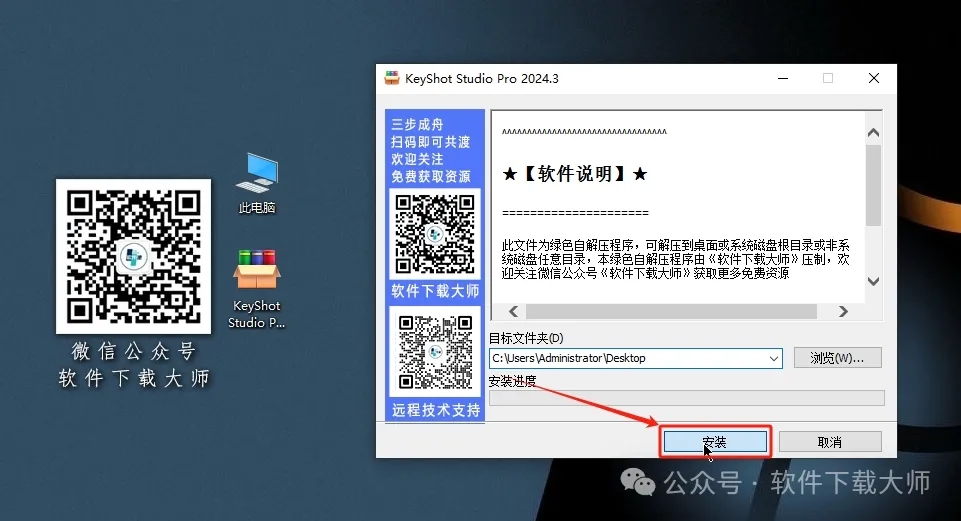Click the horizontal scrollbar thumb
This screenshot has height=521, width=961.
pyautogui.click(x=671, y=311)
